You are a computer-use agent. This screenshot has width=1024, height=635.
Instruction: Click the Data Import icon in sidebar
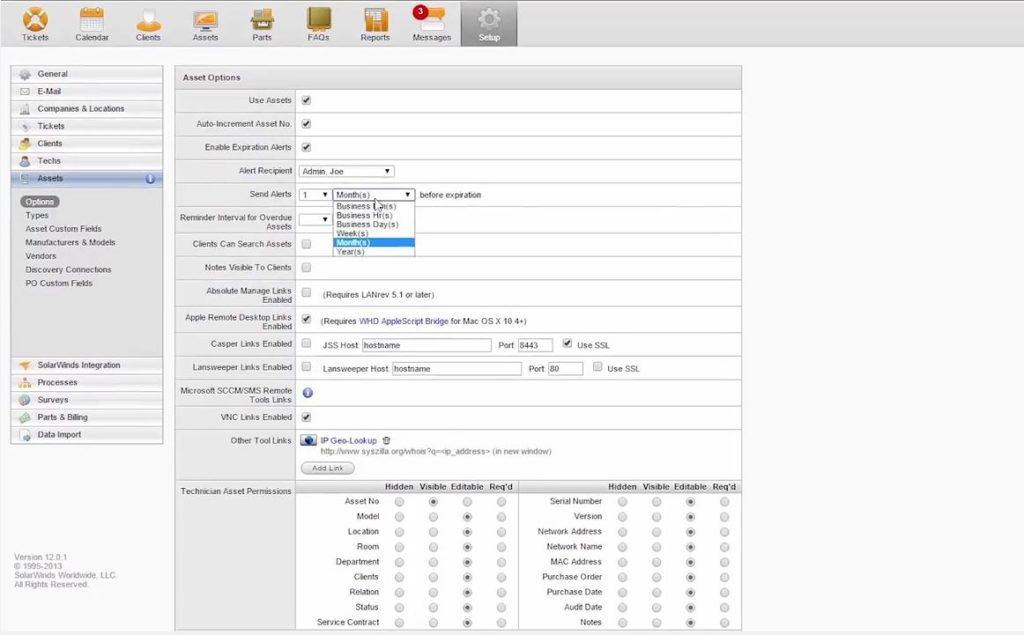25,435
